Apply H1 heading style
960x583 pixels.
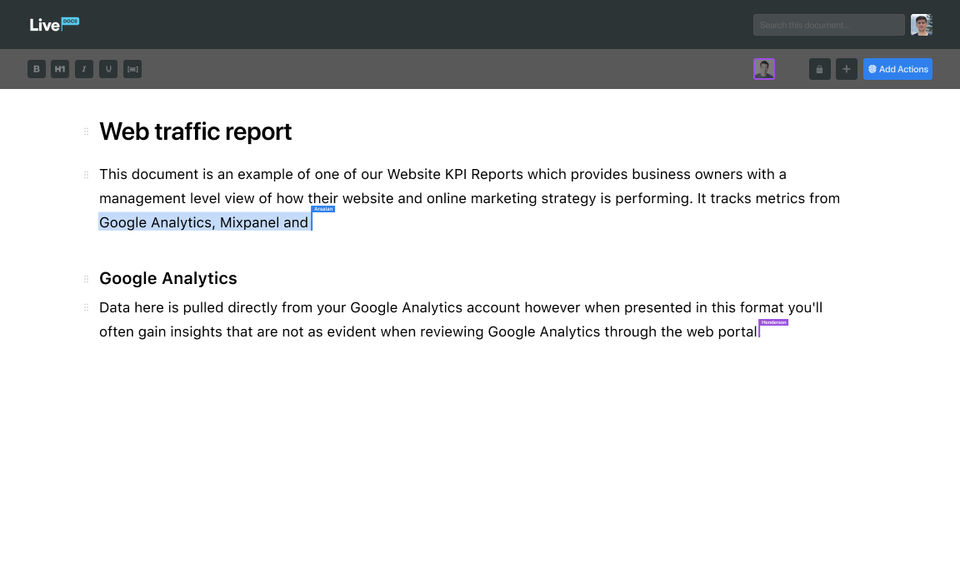point(60,69)
